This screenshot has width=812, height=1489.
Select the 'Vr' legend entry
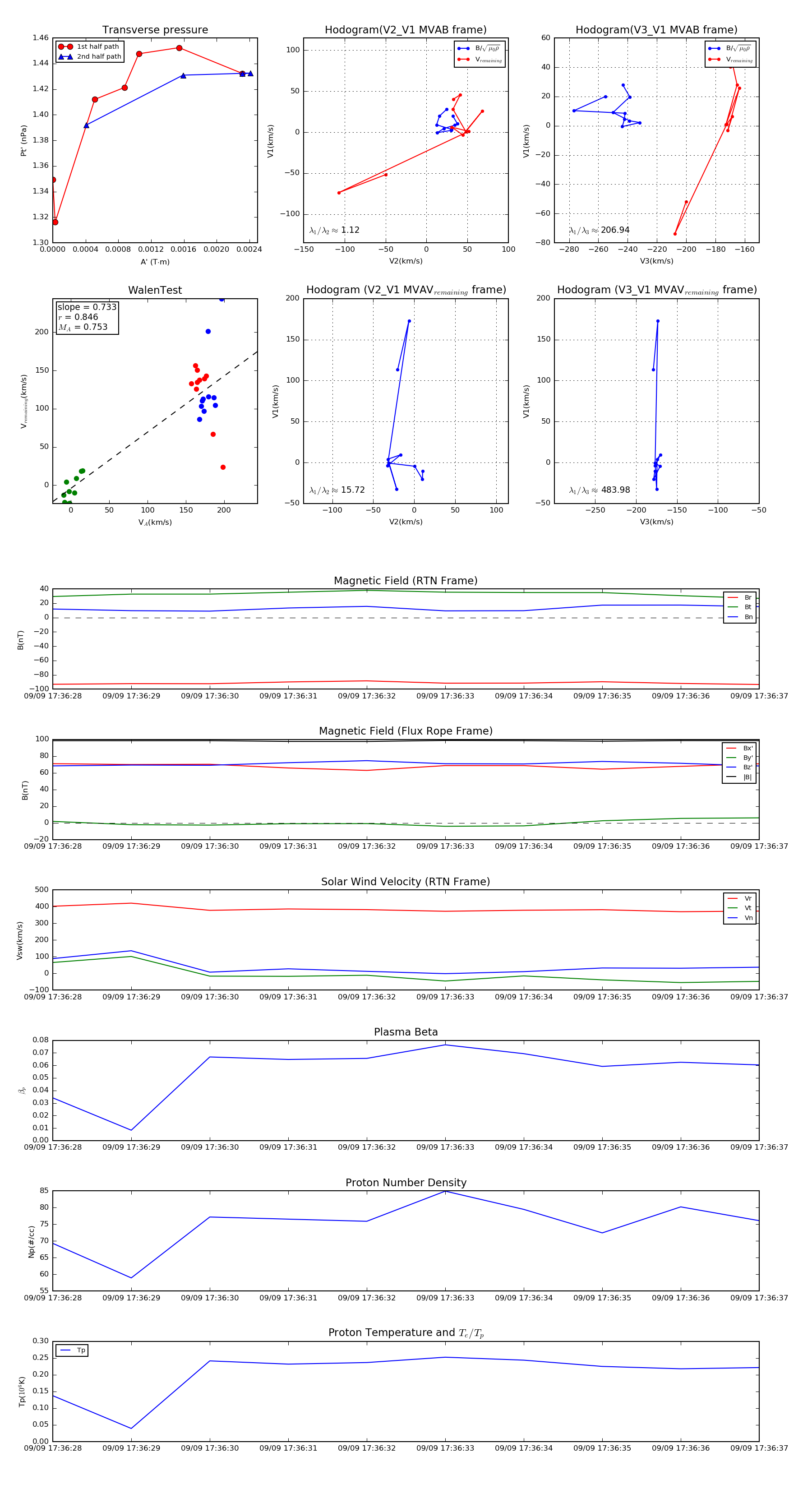(740, 898)
